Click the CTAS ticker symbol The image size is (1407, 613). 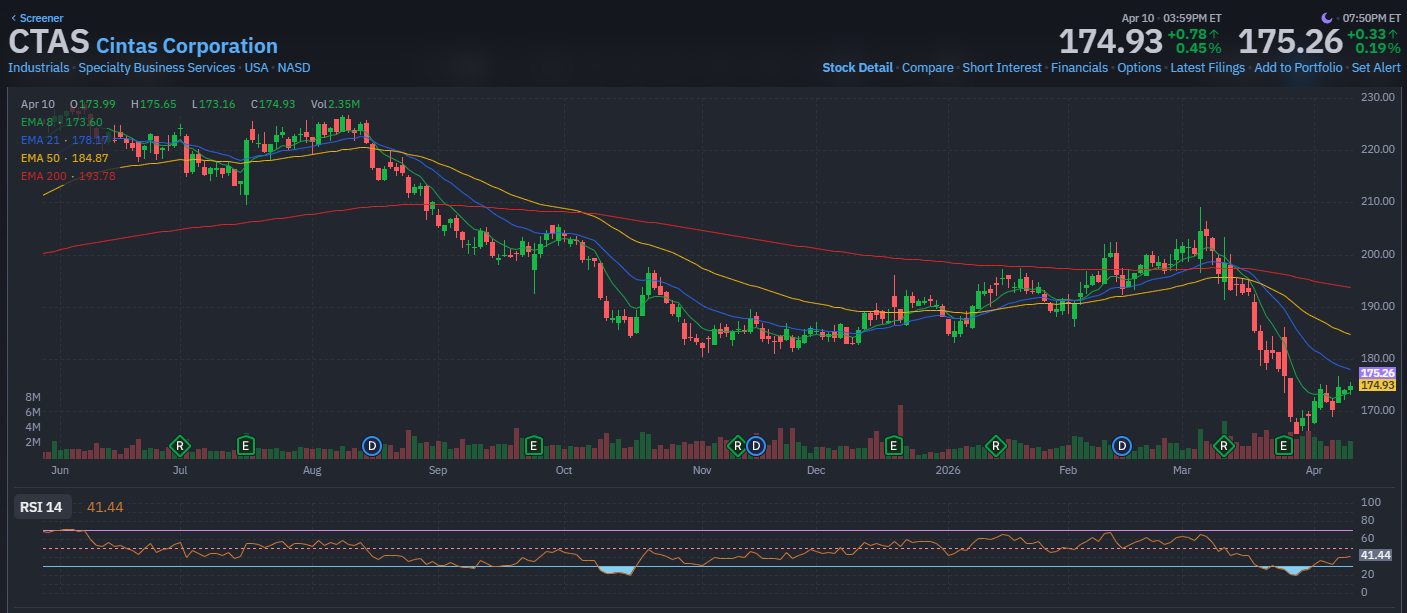tap(49, 42)
